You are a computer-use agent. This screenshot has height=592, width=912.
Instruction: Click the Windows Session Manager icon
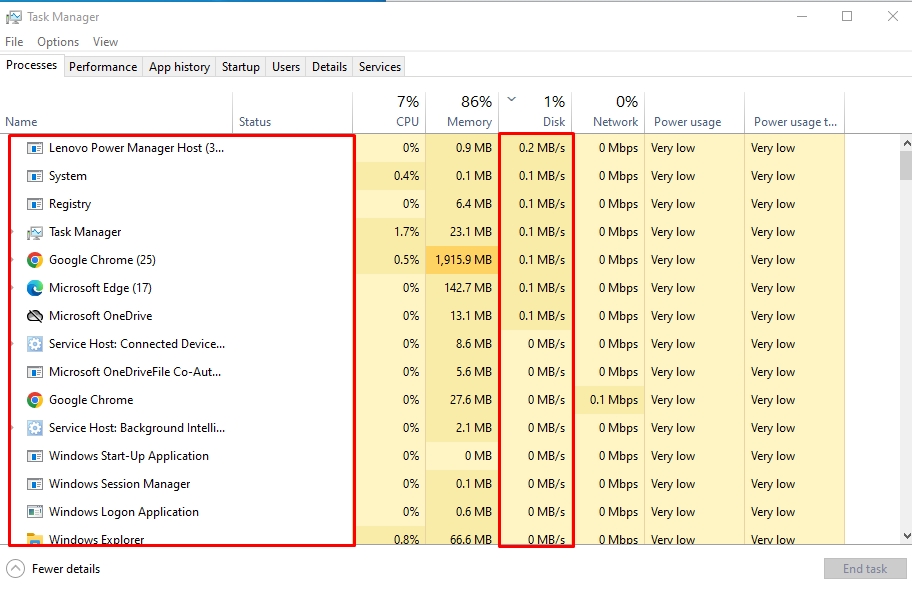(x=35, y=484)
